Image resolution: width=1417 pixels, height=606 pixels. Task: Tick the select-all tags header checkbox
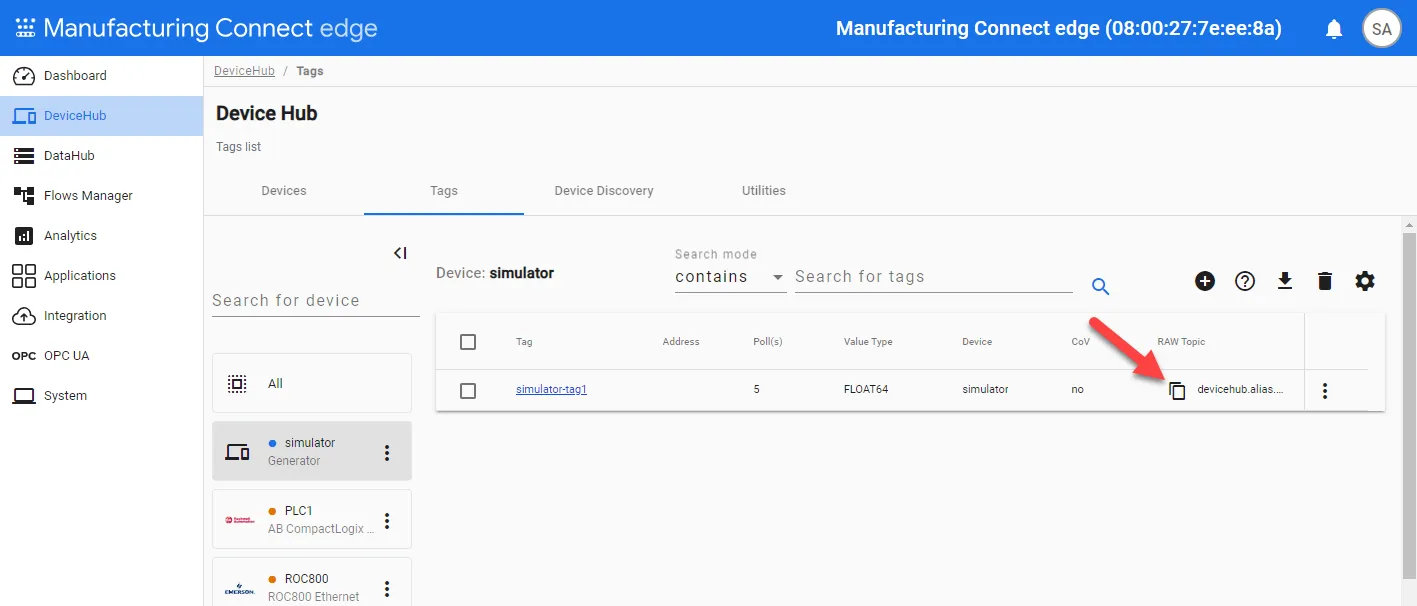468,342
